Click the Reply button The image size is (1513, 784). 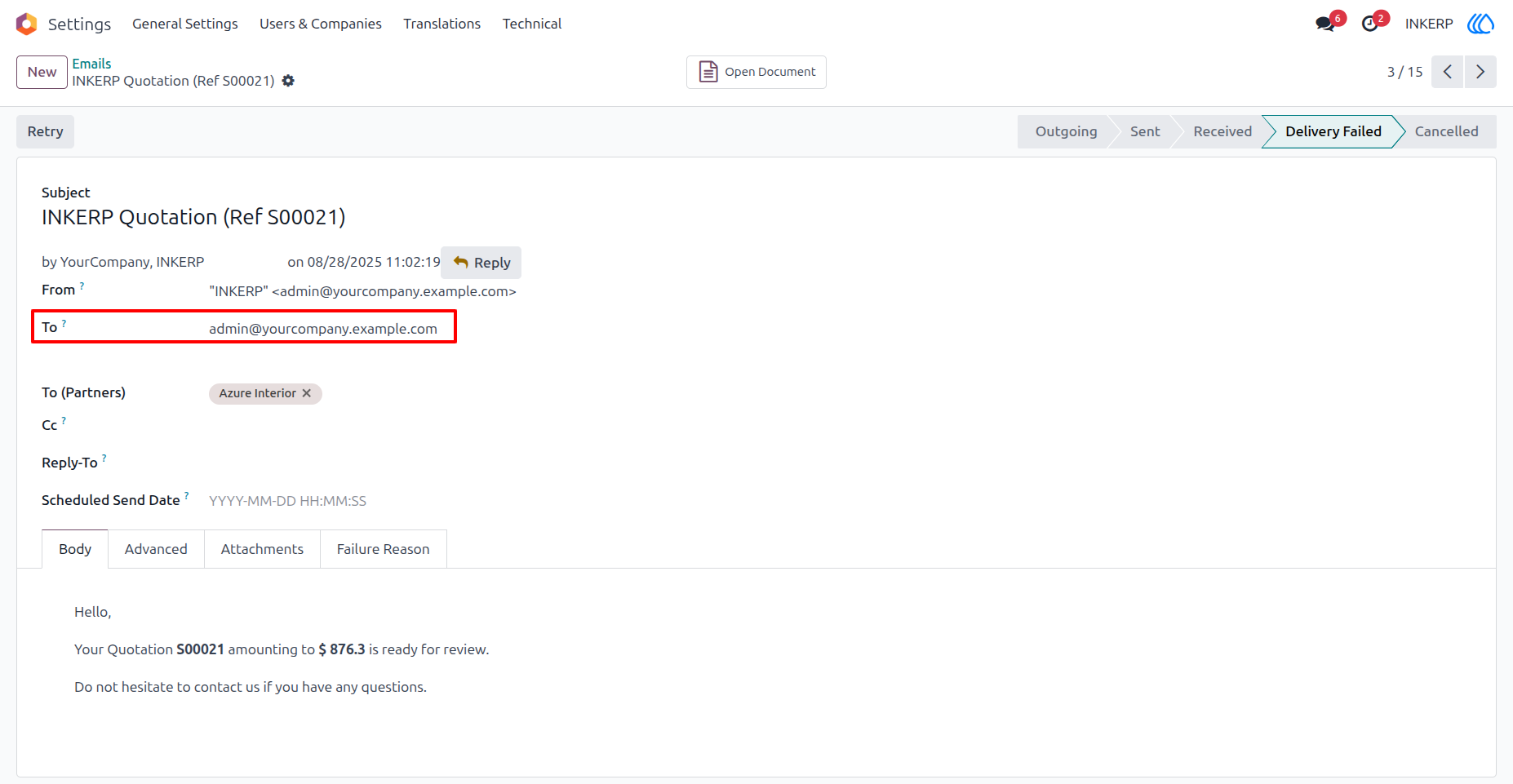point(481,263)
